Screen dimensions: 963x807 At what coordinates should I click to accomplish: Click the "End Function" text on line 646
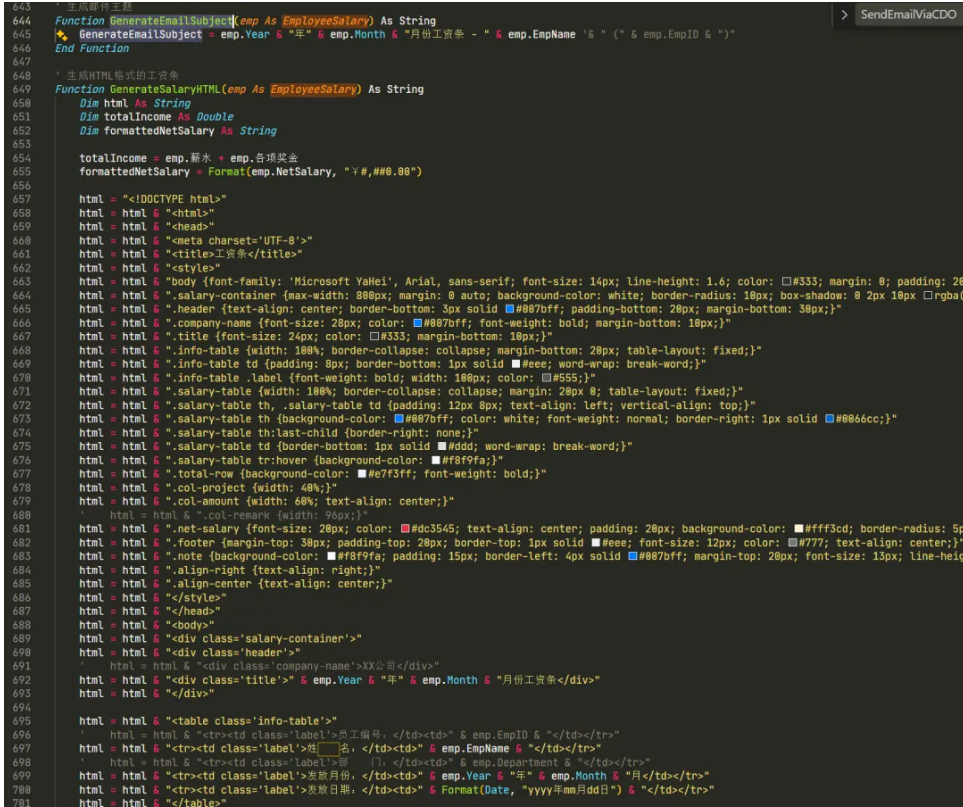click(92, 49)
